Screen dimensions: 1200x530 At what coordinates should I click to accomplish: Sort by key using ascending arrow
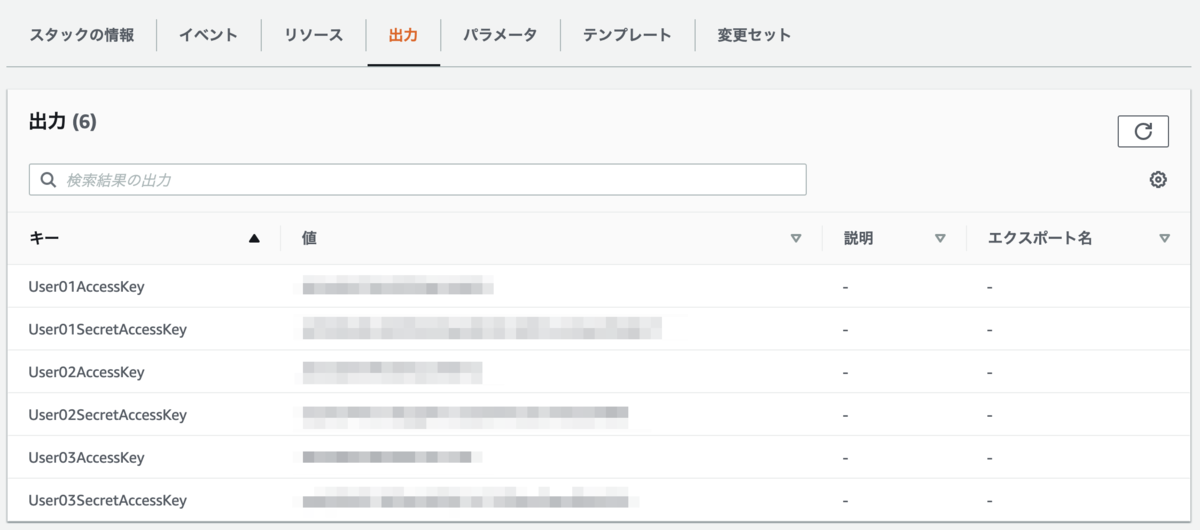(x=254, y=238)
